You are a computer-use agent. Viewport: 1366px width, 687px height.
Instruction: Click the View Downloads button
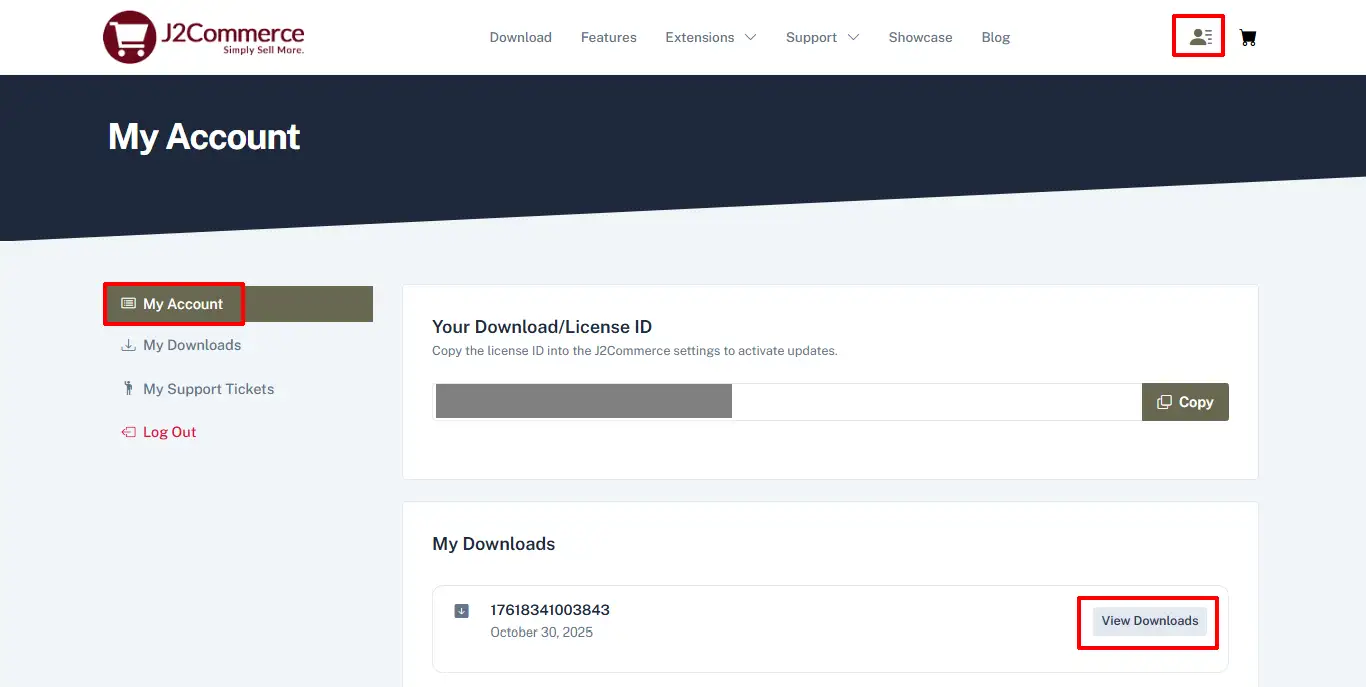click(x=1150, y=621)
